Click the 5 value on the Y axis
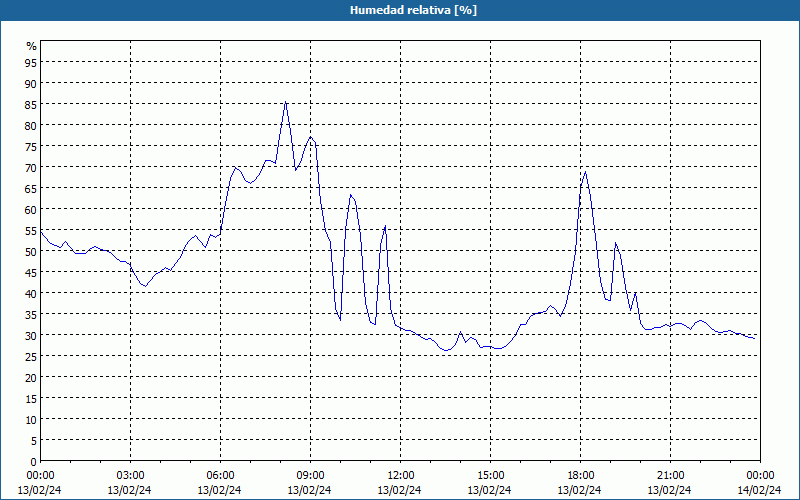Screen dimensions: 800x500 tap(34, 440)
